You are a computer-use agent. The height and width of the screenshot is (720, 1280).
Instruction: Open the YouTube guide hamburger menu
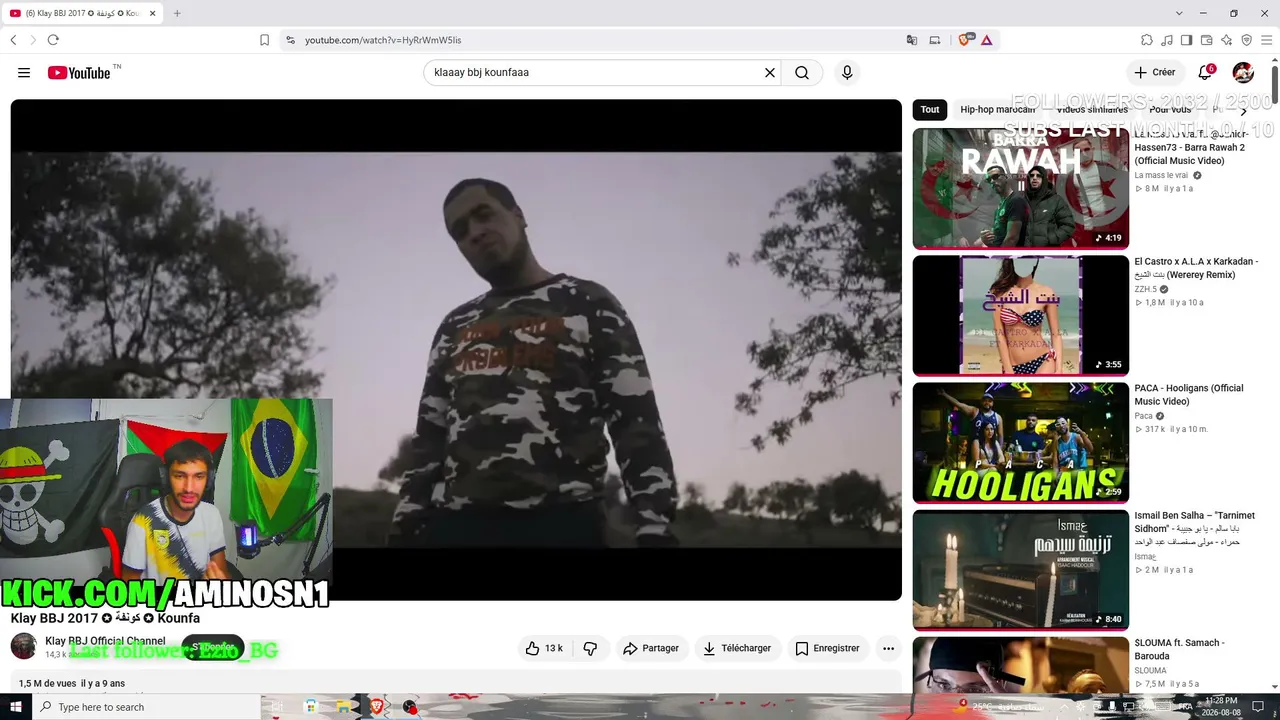(24, 72)
